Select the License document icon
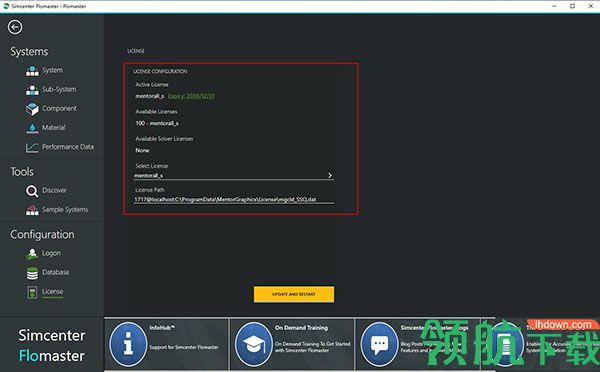Viewport: 600px width, 372px height. pos(32,292)
